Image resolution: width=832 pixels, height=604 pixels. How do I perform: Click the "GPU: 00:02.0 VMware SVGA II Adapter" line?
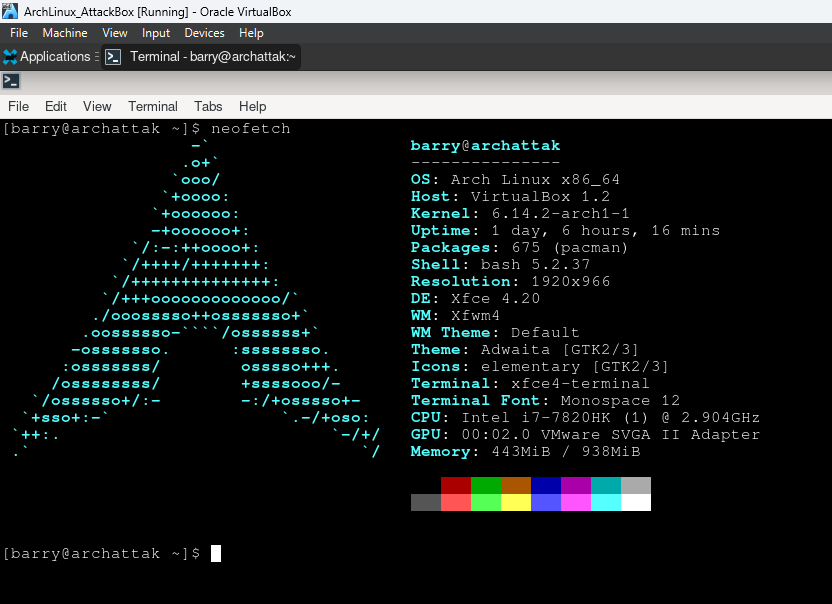585,434
